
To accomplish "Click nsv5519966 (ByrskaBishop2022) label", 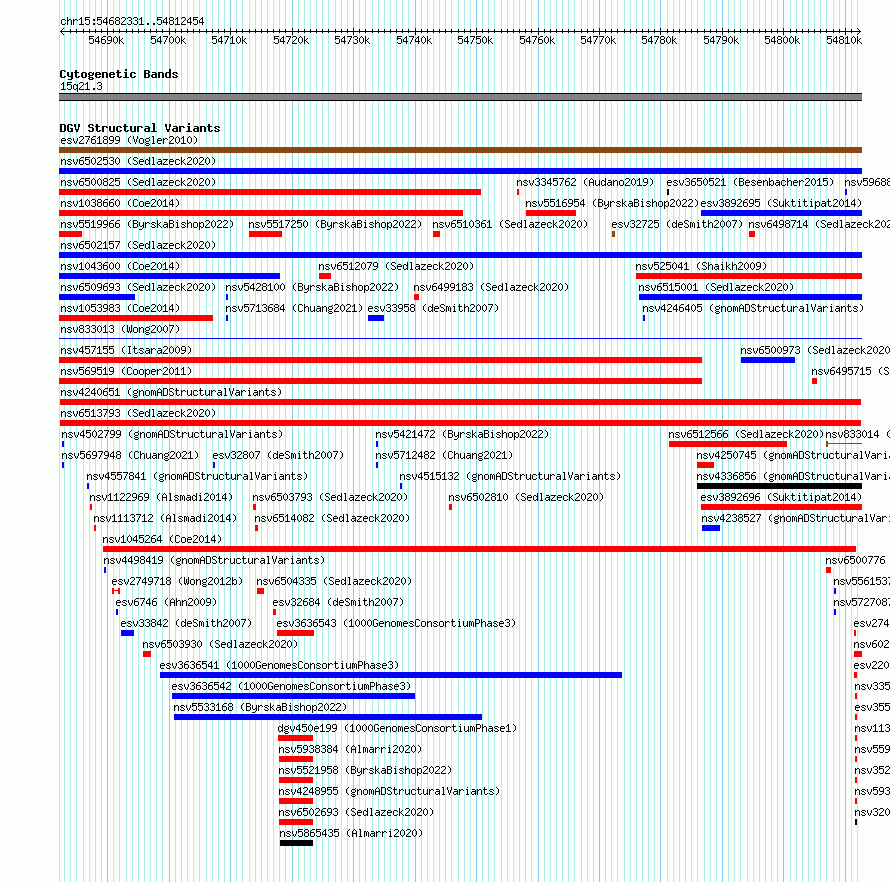I will [147, 224].
